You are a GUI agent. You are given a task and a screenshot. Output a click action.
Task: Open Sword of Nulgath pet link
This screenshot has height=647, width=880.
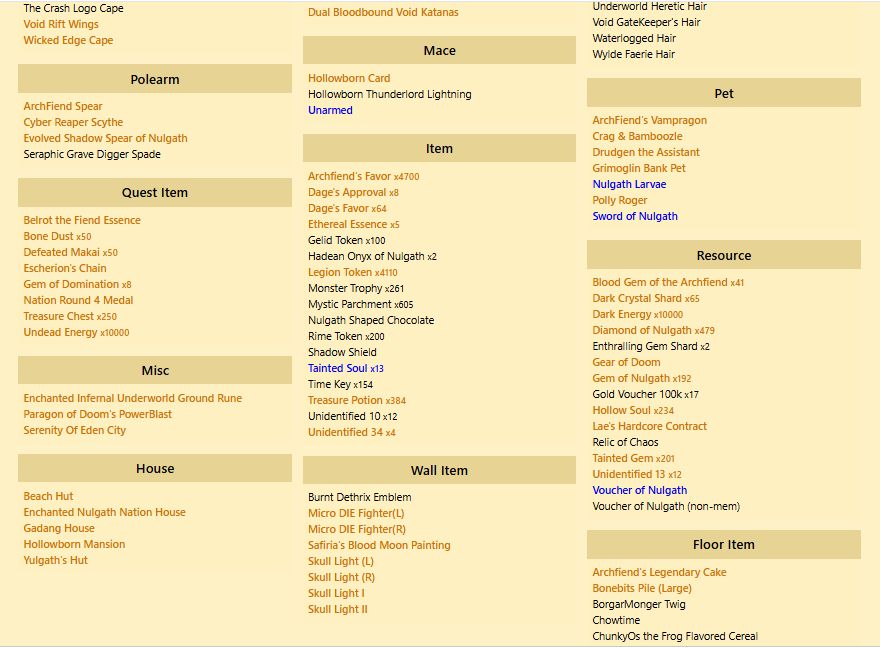[635, 216]
